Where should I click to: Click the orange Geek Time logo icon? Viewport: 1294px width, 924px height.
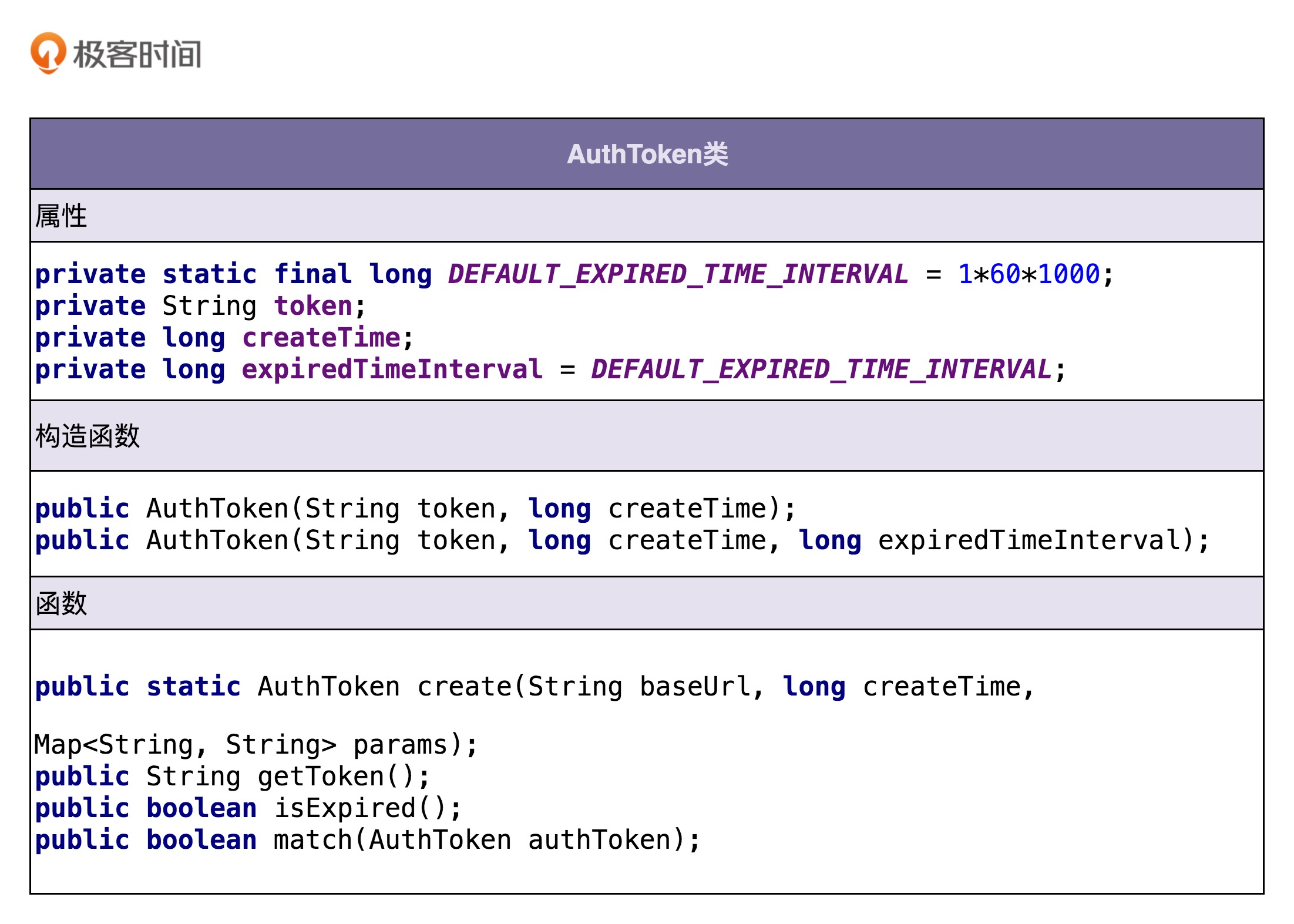48,53
